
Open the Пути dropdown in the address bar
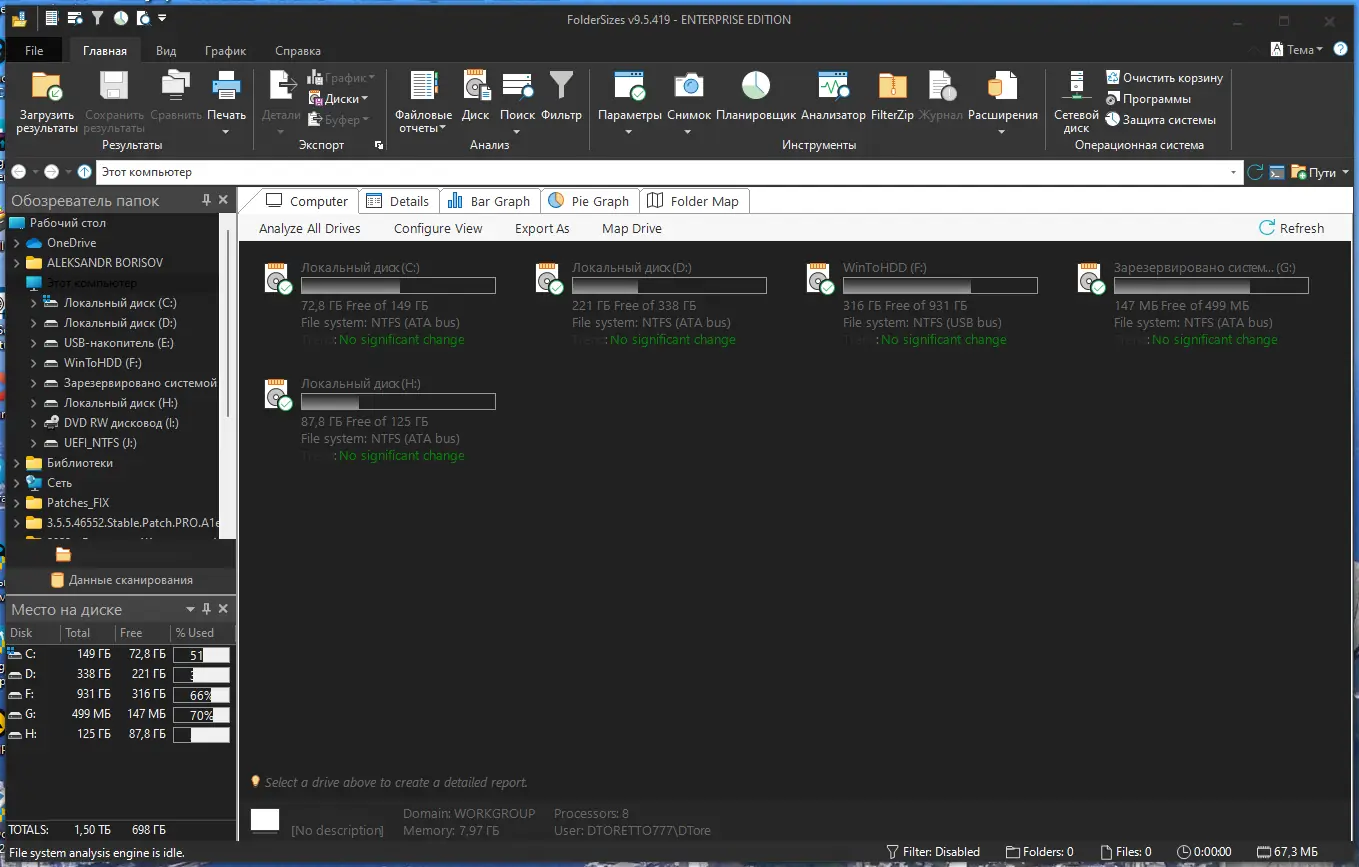point(1322,171)
